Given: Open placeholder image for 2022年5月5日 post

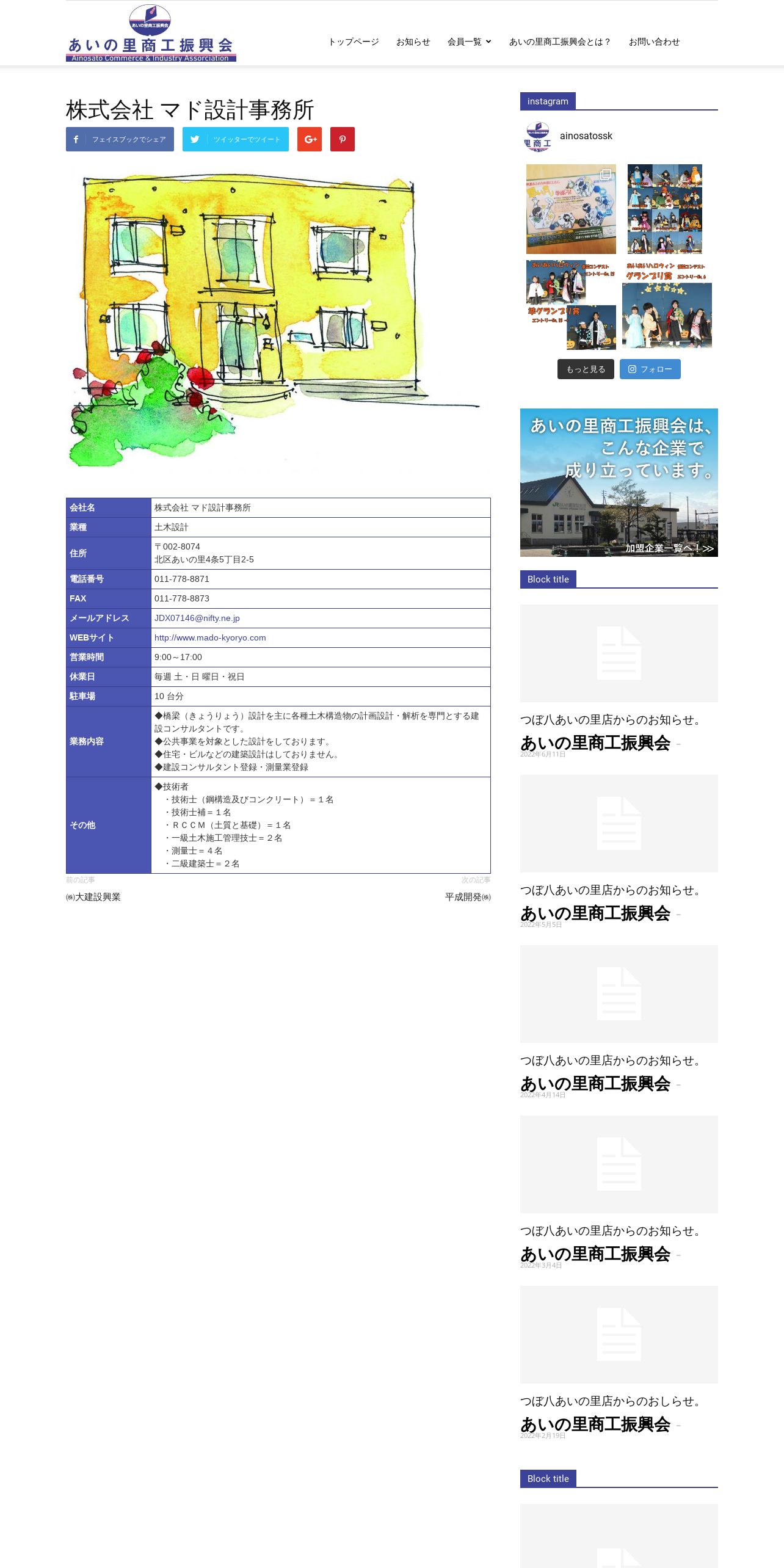Looking at the screenshot, I should point(619,824).
